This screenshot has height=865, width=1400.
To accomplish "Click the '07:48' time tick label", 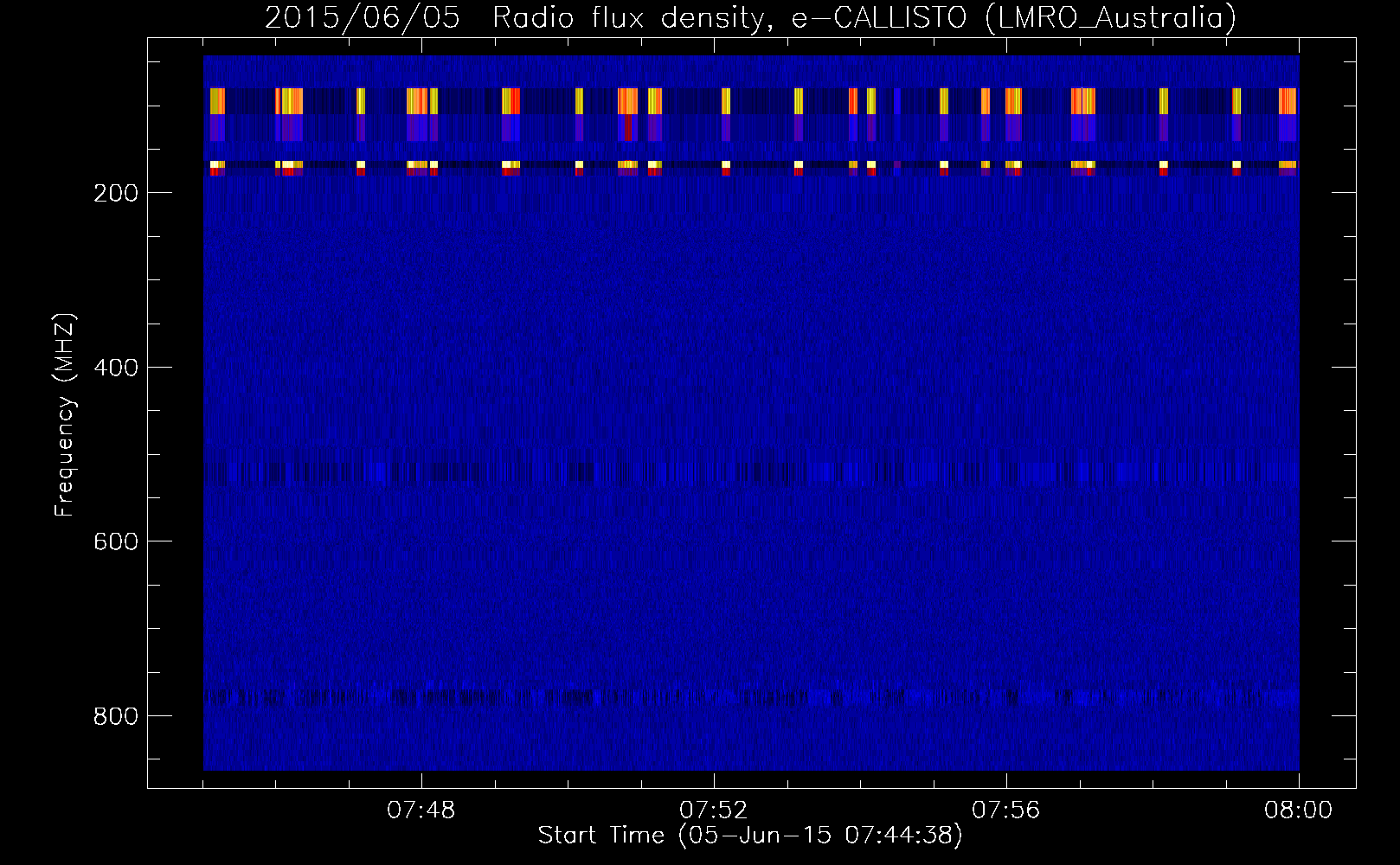I will click(x=421, y=811).
